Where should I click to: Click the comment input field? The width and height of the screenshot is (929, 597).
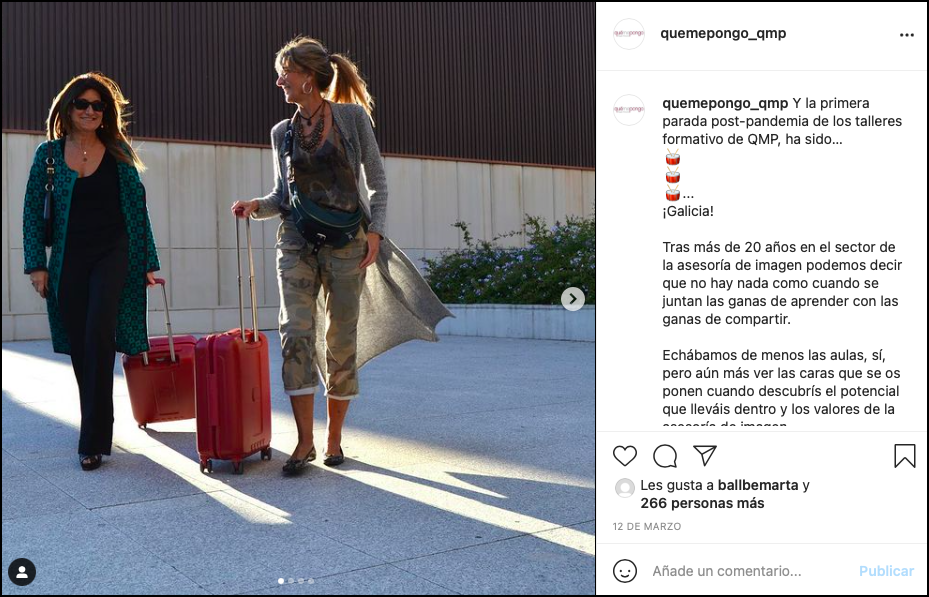751,571
